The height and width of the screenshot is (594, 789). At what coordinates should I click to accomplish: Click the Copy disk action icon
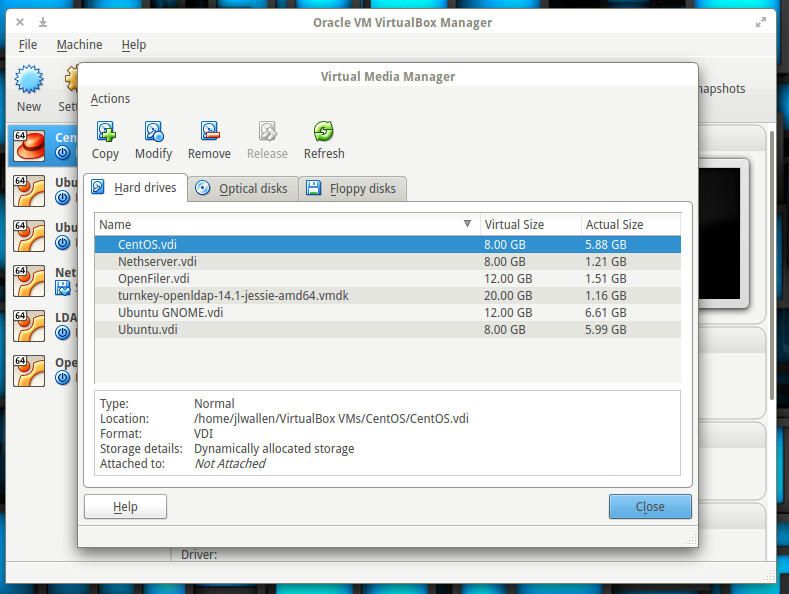click(106, 131)
